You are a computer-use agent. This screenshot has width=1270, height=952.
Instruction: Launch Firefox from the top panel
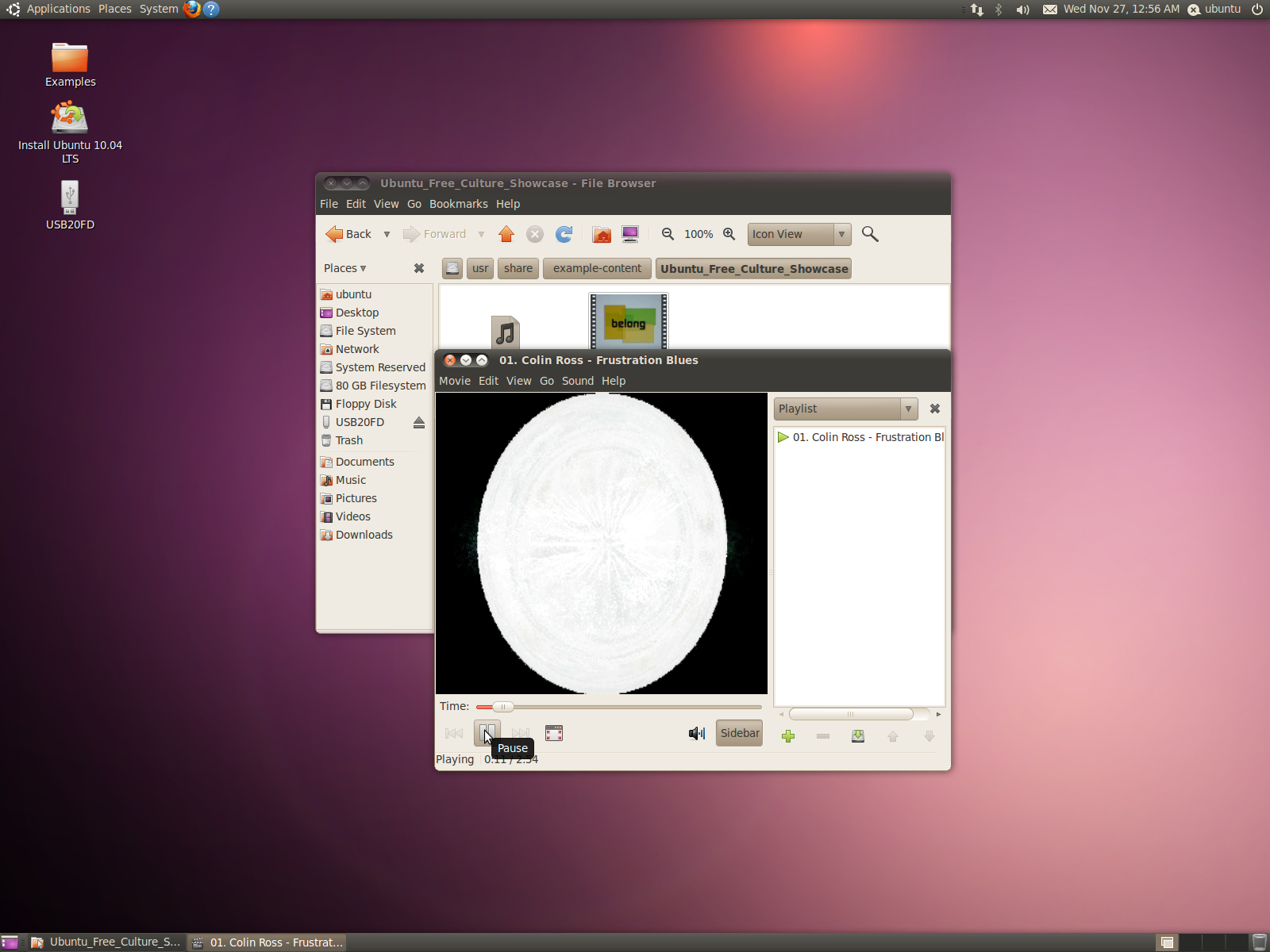[x=192, y=9]
